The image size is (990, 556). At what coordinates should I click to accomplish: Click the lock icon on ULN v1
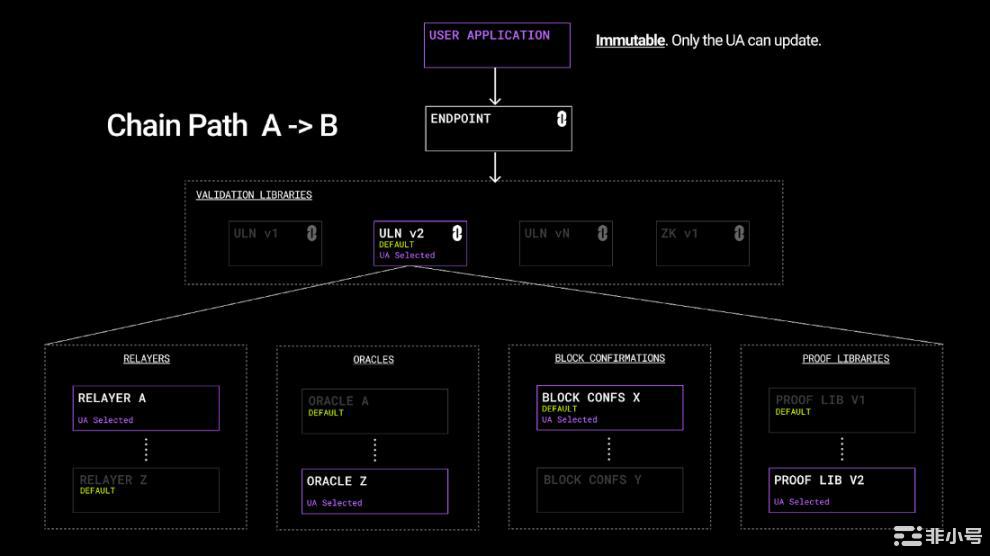click(x=312, y=233)
